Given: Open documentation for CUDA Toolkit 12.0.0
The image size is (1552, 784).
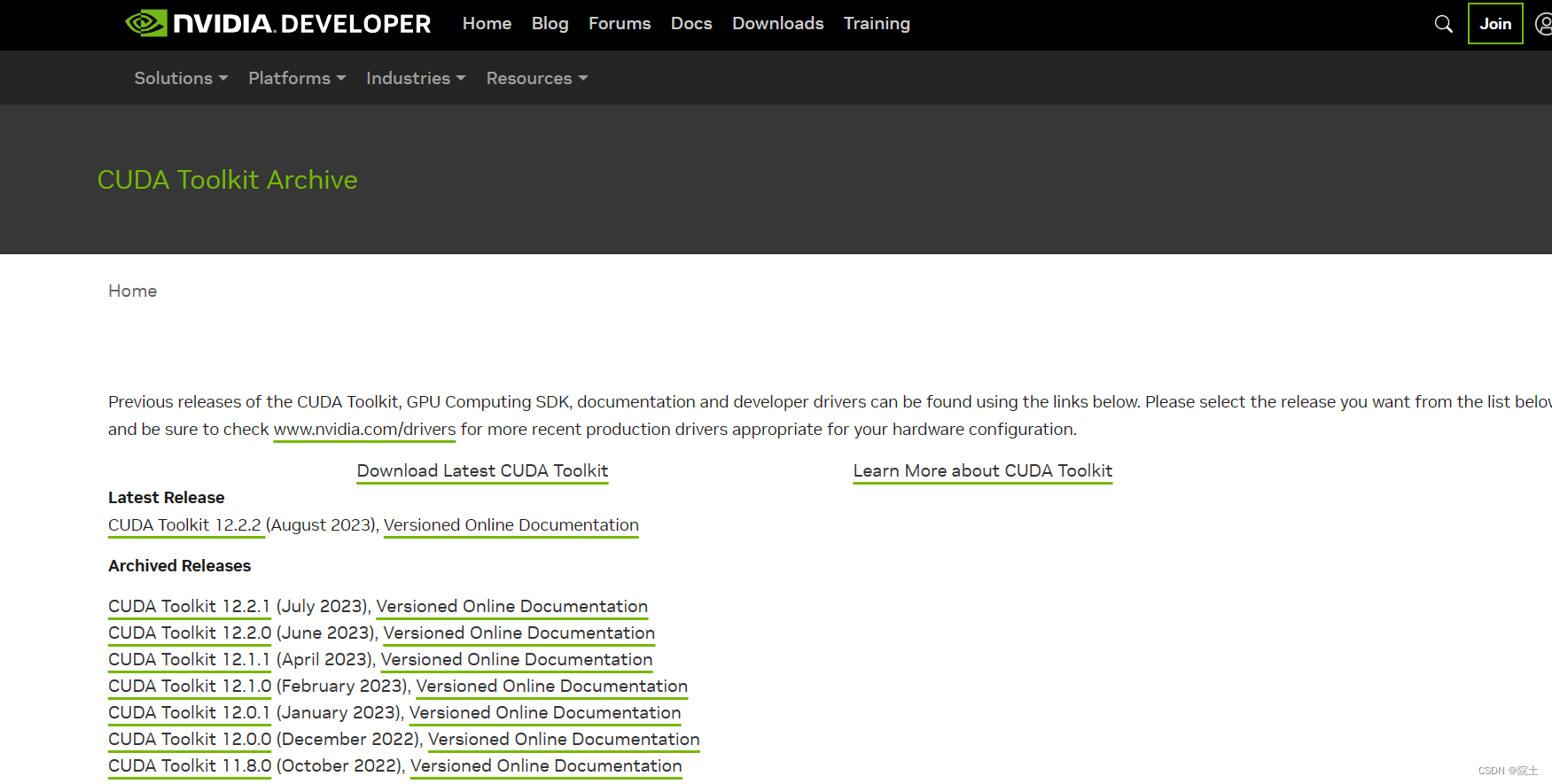Looking at the screenshot, I should 564,740.
